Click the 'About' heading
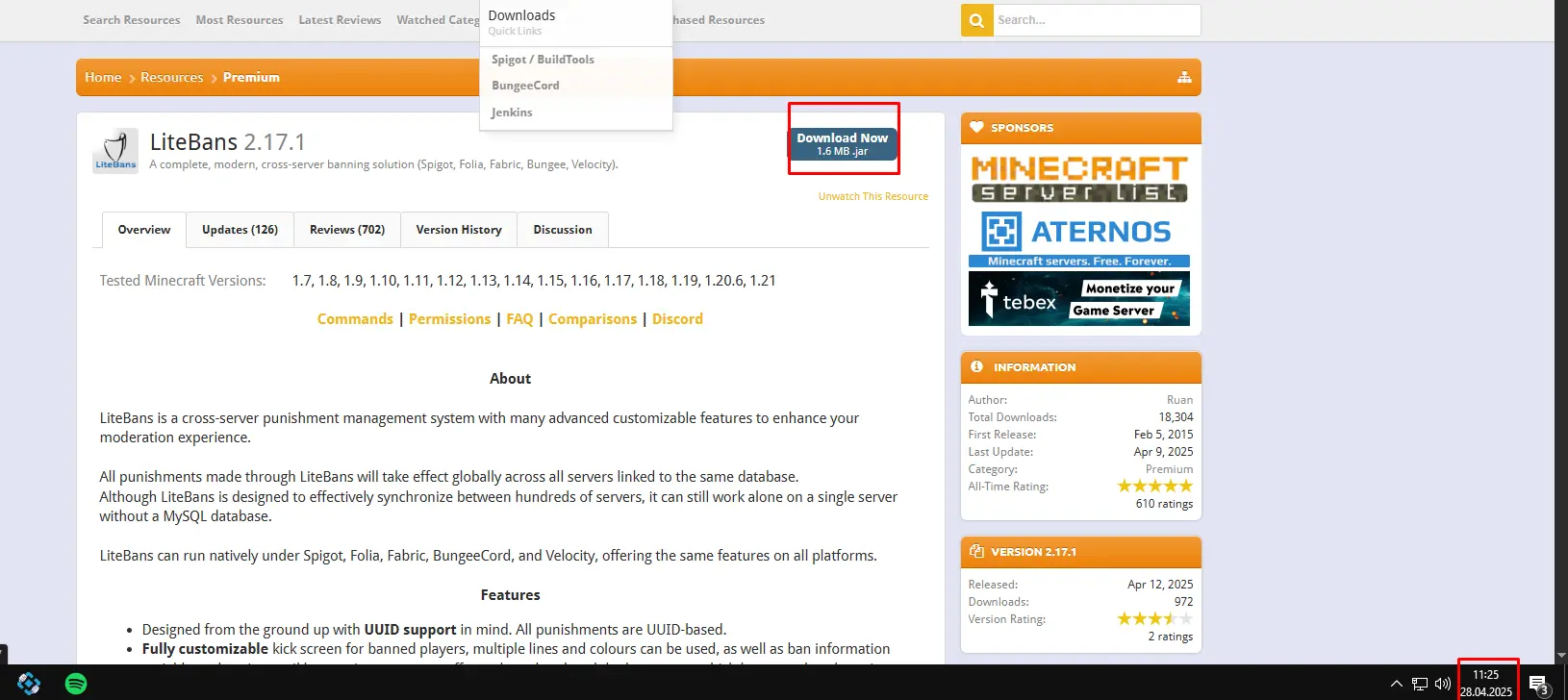The height and width of the screenshot is (700, 1568). [510, 379]
